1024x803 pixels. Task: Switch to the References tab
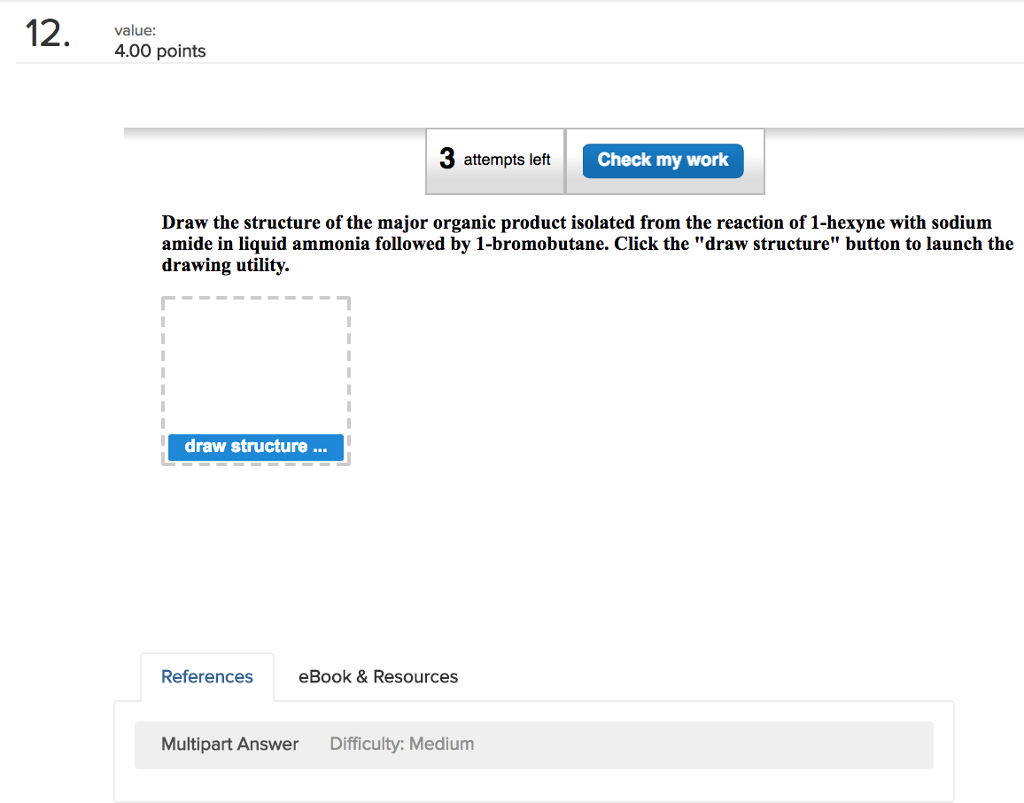click(206, 676)
